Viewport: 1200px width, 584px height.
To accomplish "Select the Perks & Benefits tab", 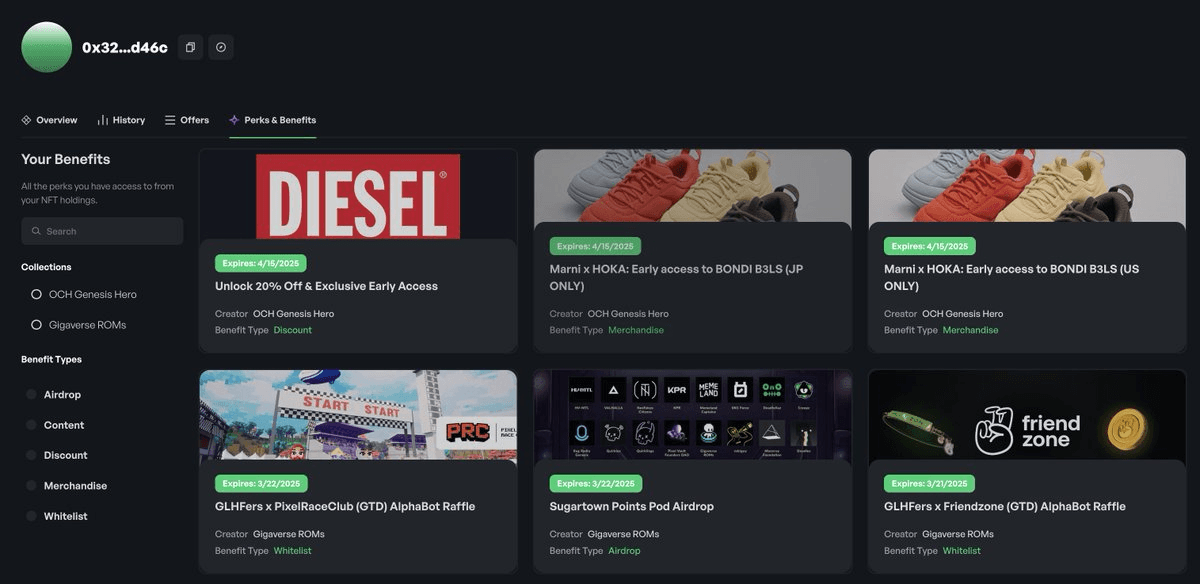I will pos(272,120).
